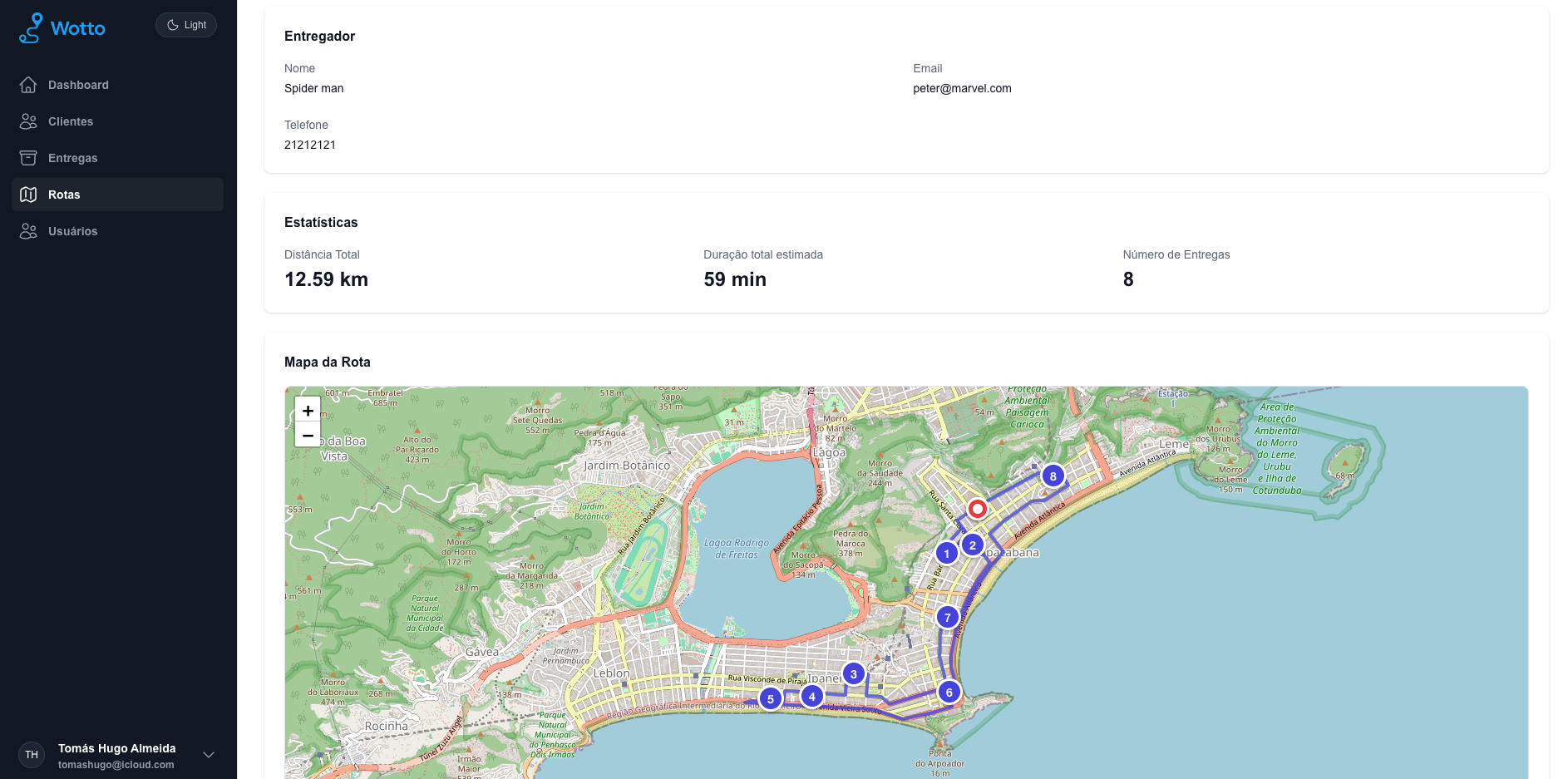Click the Usuários people icon
Screen dimensions: 1568x779
(x=28, y=231)
